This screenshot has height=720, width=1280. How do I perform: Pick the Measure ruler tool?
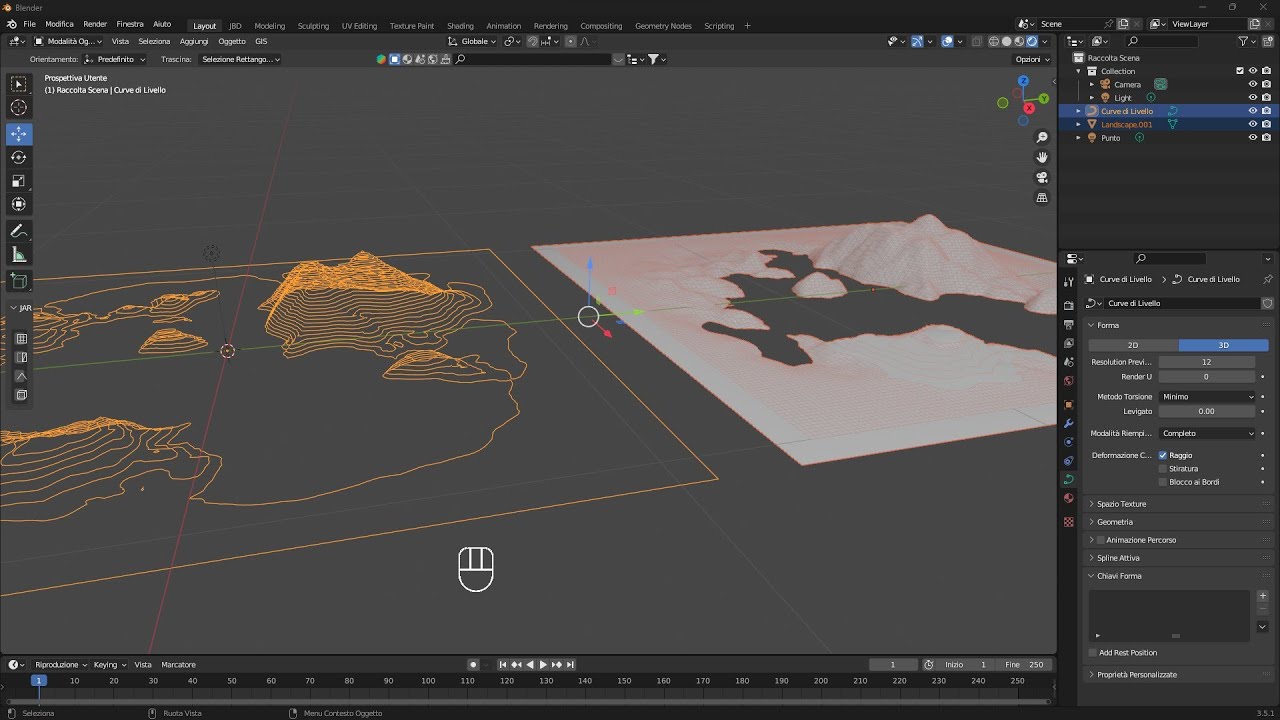coord(19,255)
